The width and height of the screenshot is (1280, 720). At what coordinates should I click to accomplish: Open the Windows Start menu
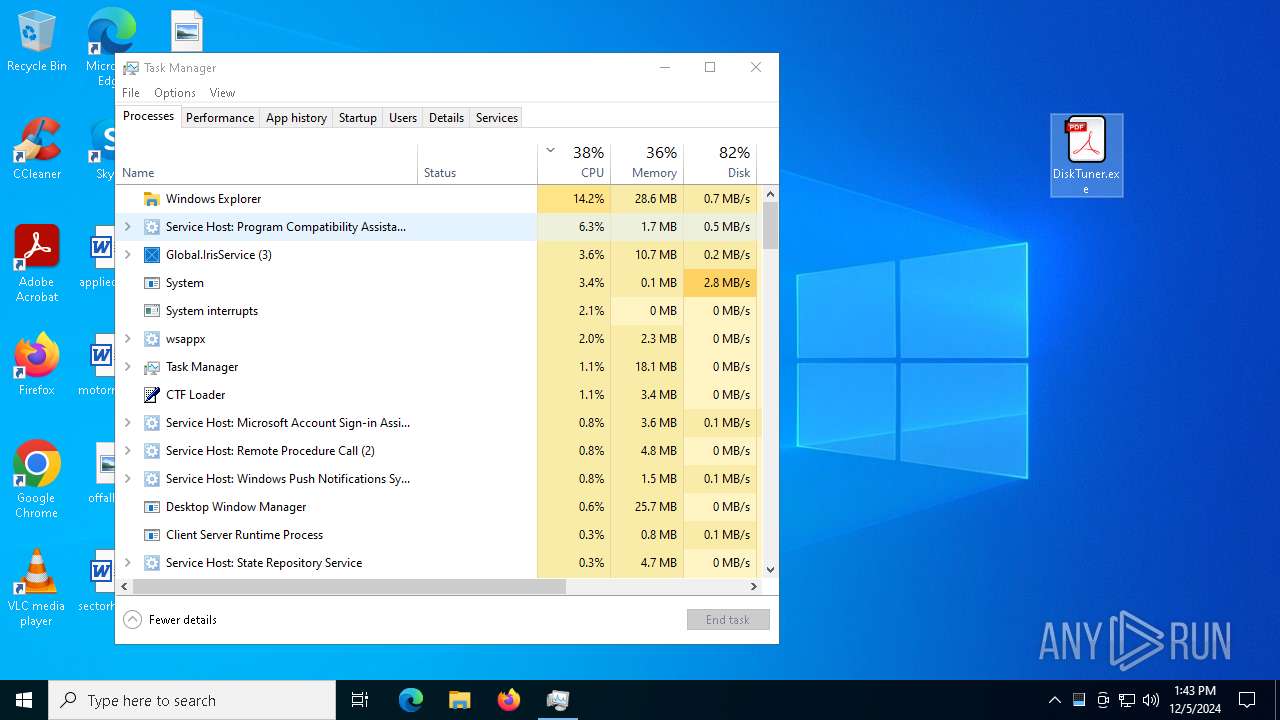click(x=24, y=700)
